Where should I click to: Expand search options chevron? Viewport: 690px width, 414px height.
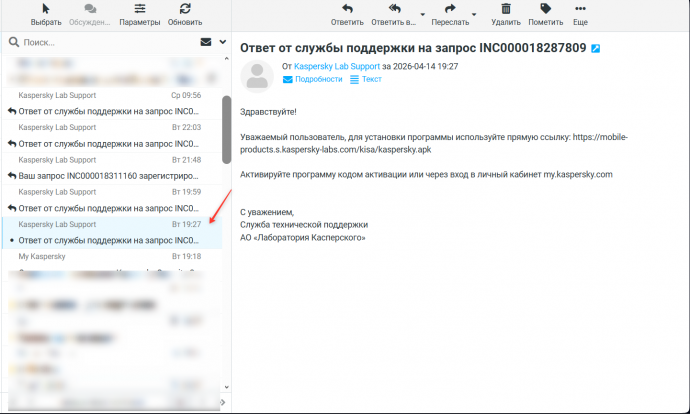click(x=221, y=43)
